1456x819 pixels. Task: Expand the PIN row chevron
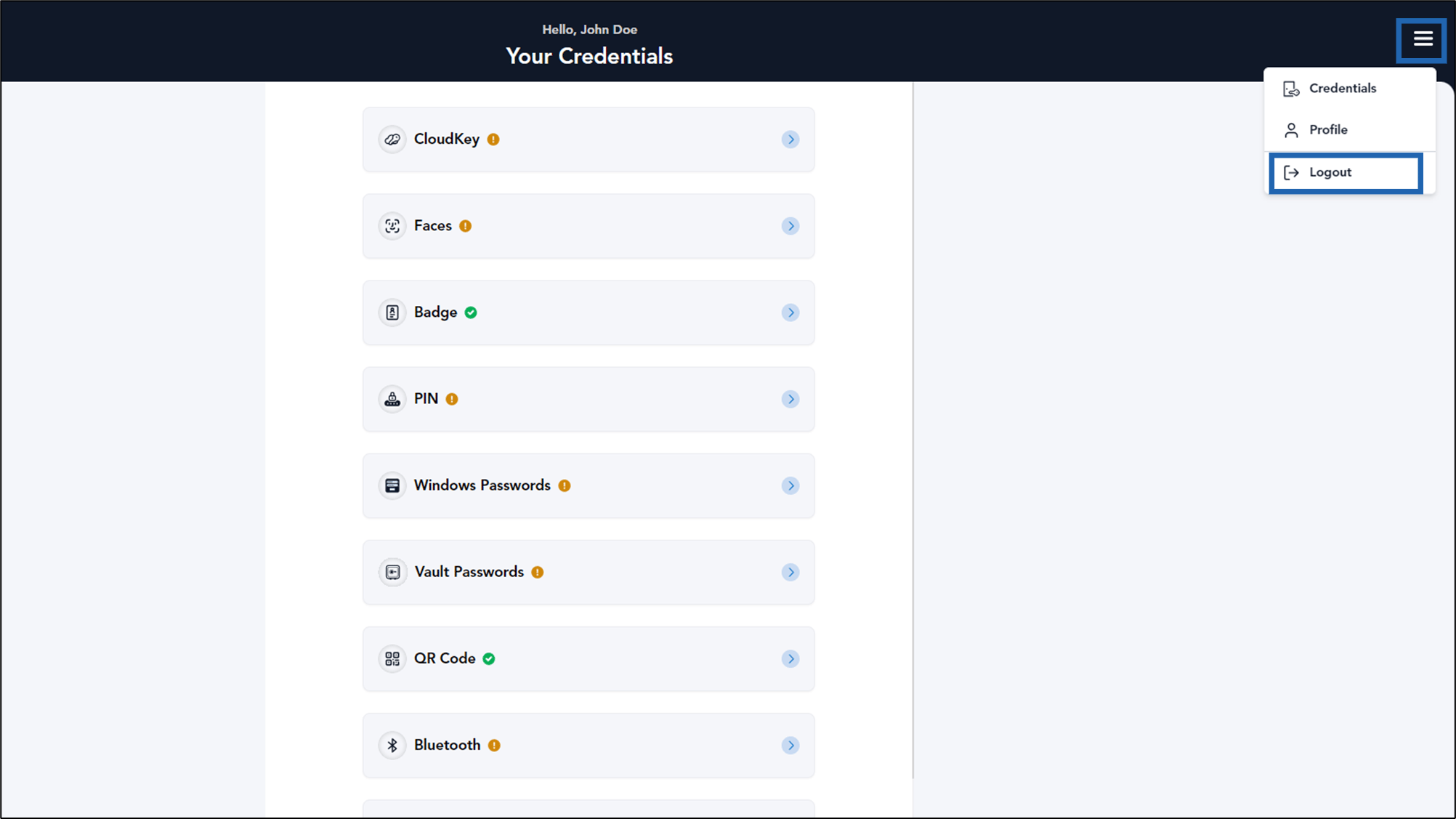point(790,399)
